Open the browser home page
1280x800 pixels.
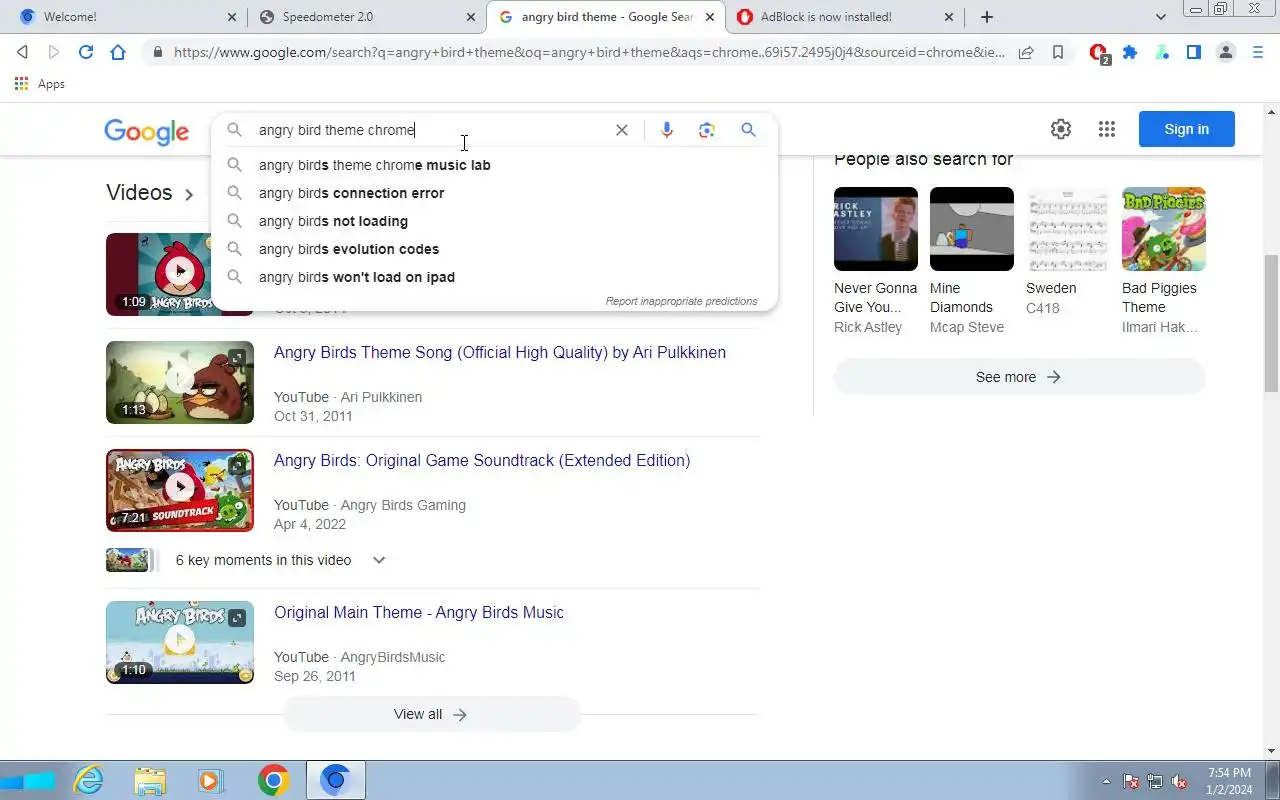[118, 52]
